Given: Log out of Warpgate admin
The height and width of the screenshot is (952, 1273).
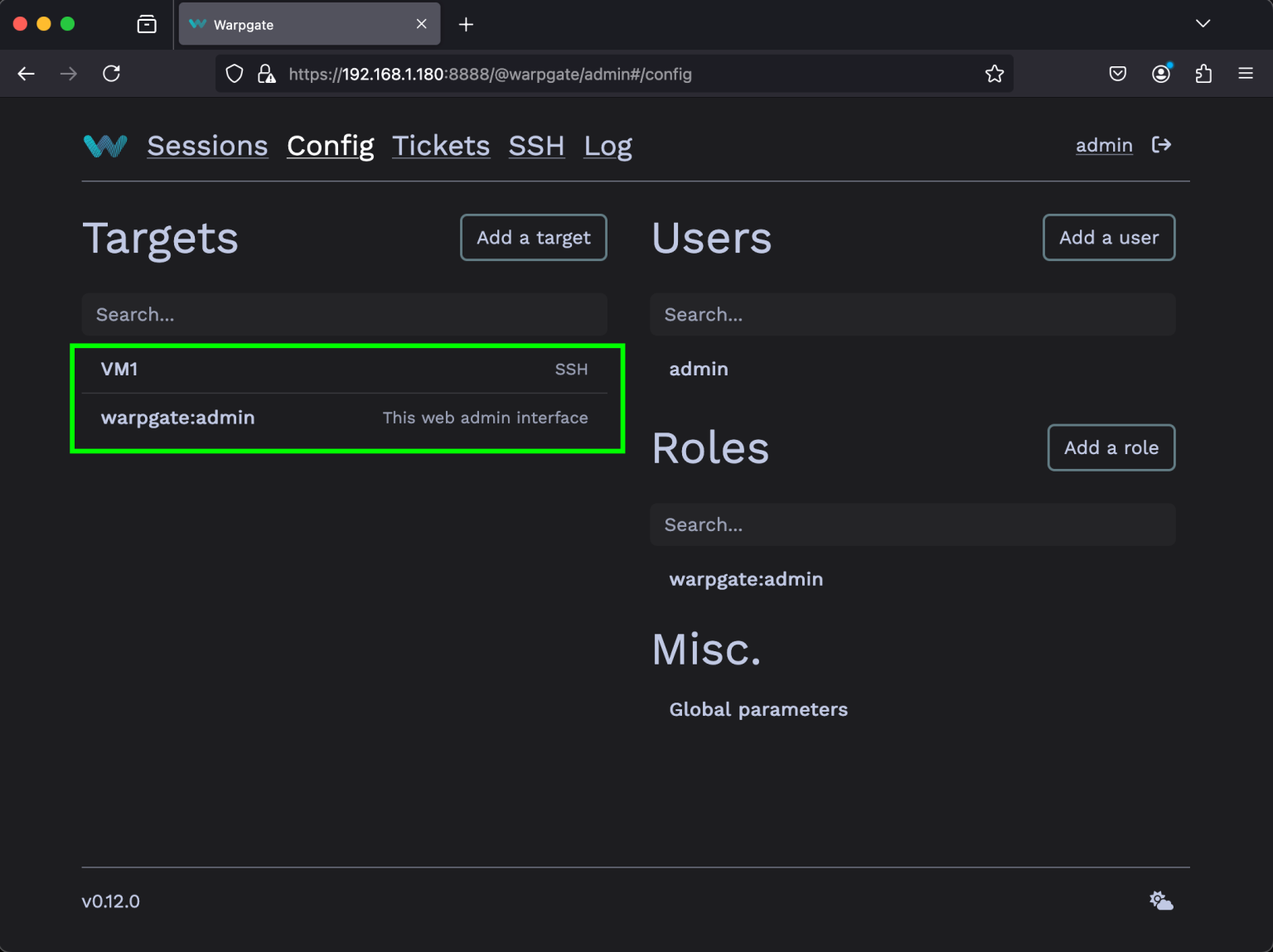Looking at the screenshot, I should [x=1162, y=145].
